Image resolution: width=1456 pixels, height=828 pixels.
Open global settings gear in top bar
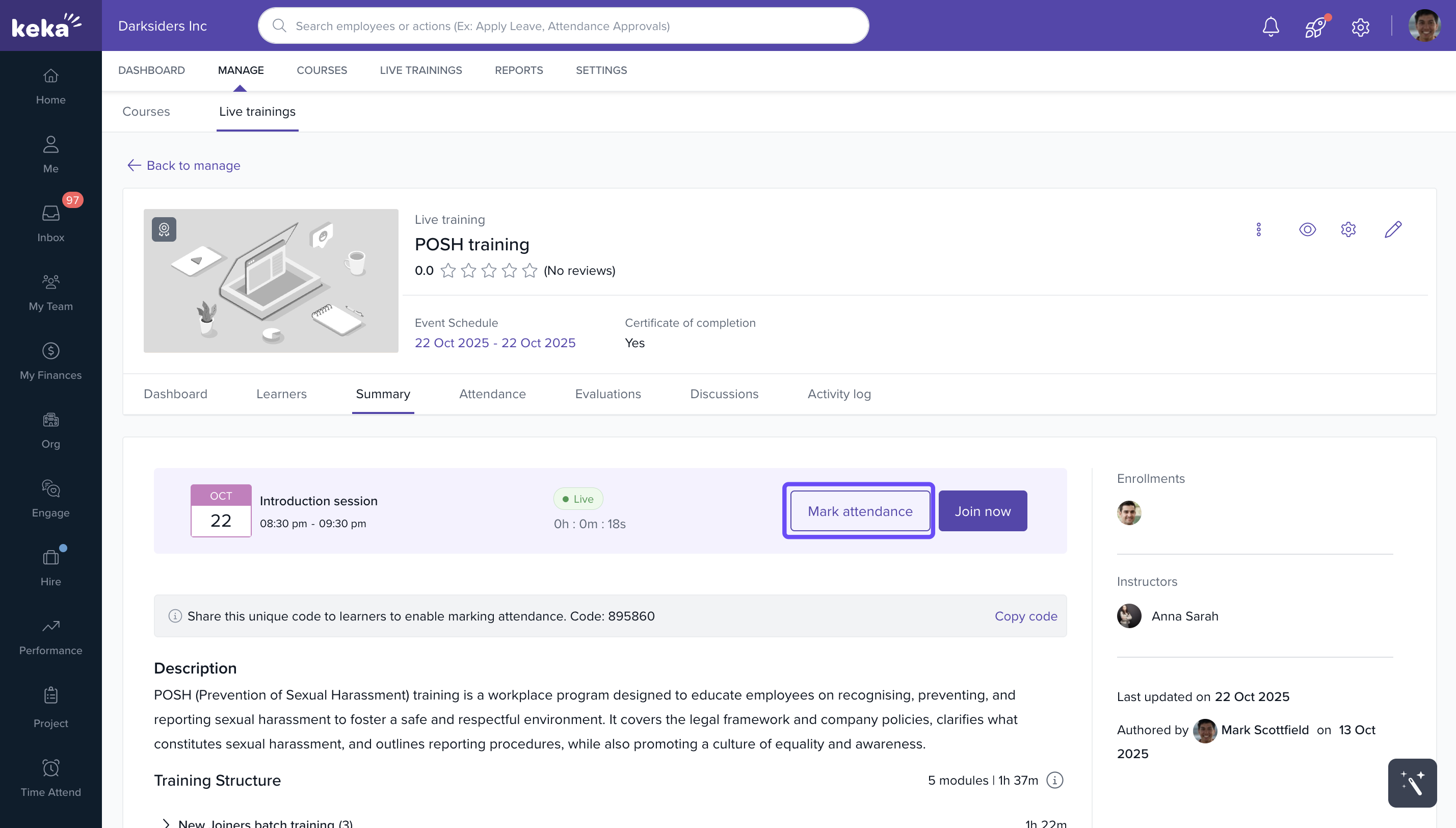pyautogui.click(x=1360, y=27)
